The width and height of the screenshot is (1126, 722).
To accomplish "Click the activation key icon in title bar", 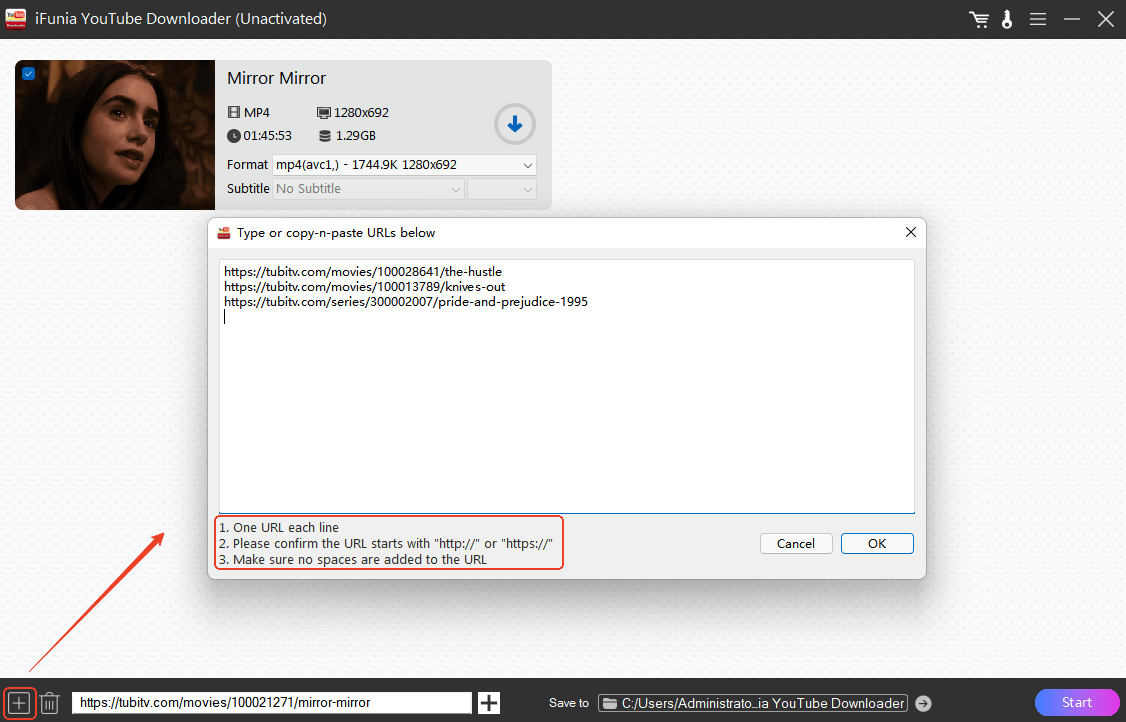I will 1007,19.
